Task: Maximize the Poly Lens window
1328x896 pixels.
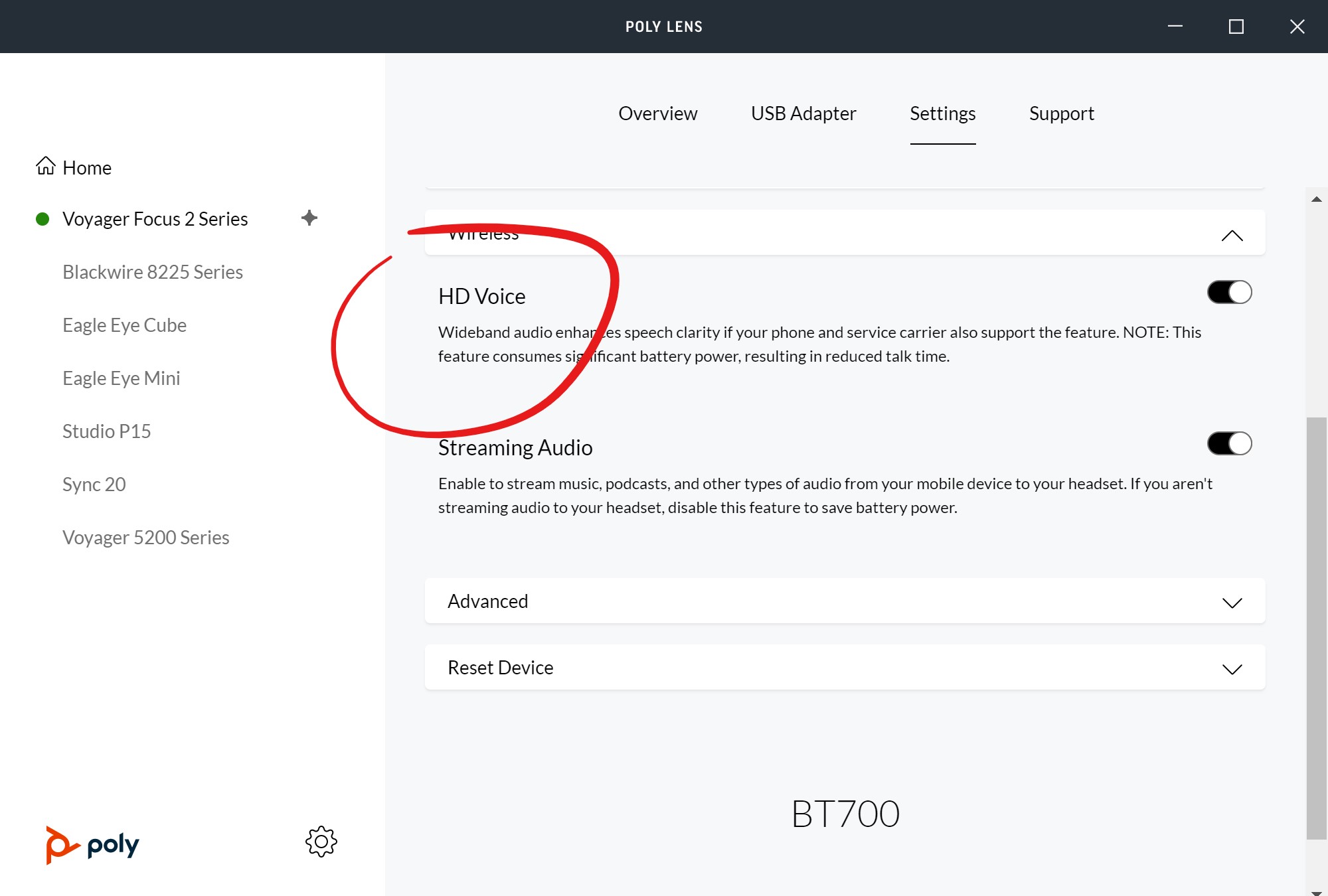Action: coord(1236,27)
